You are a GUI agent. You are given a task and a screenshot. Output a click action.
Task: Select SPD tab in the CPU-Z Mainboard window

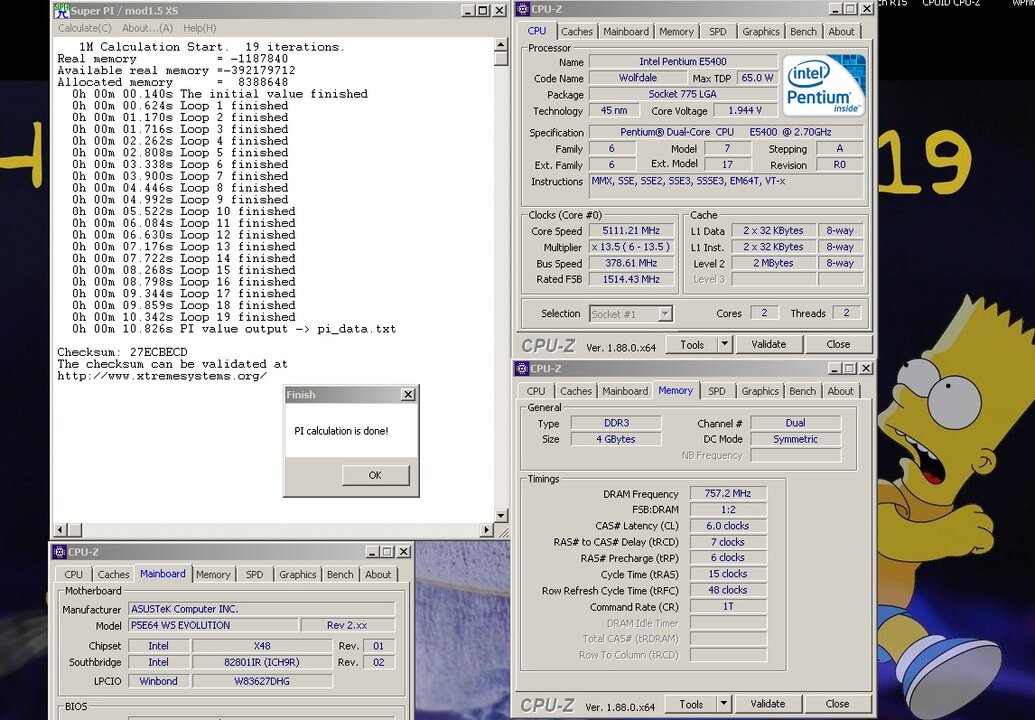click(255, 575)
